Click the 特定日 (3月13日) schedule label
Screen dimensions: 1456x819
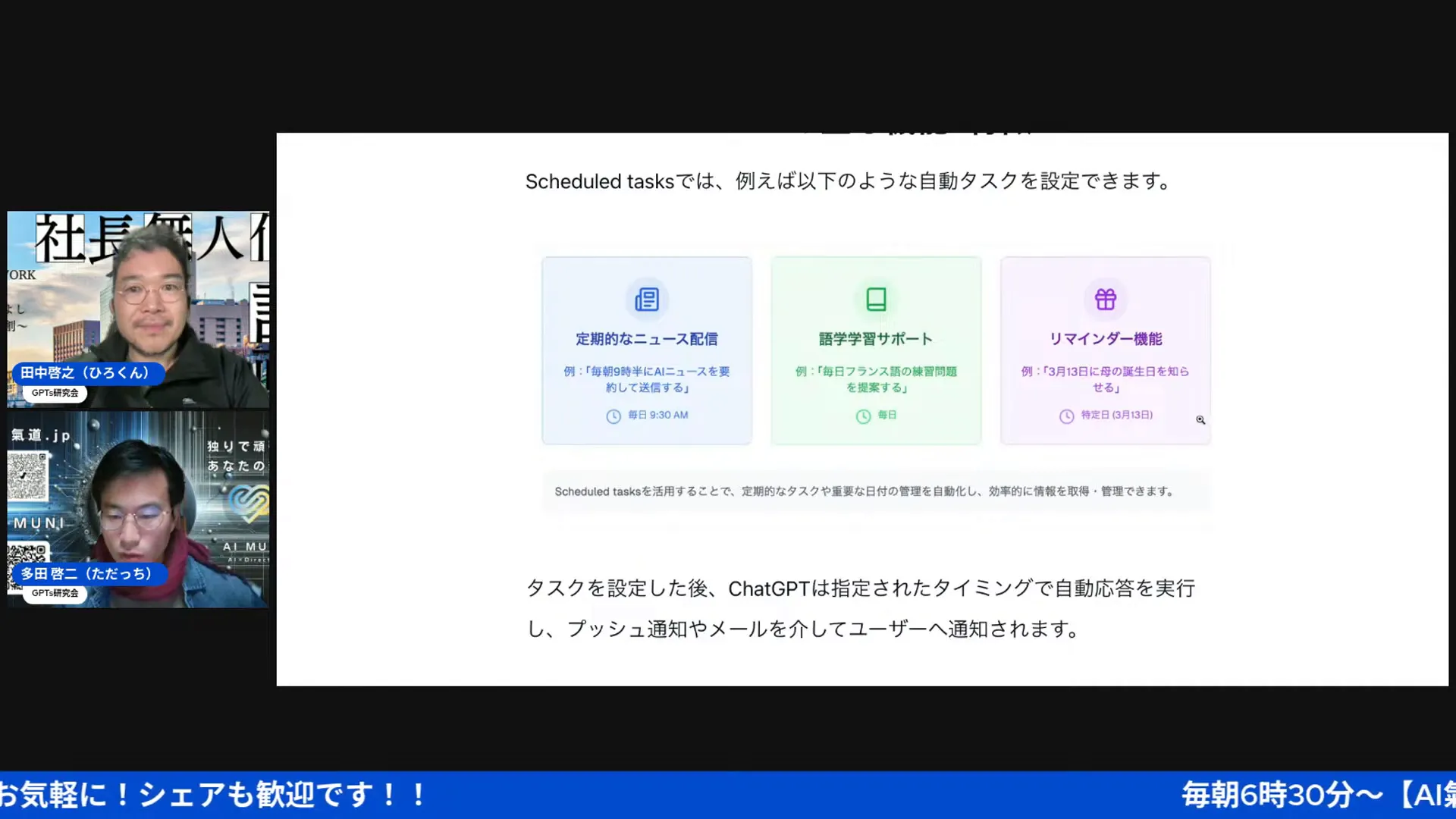pos(1117,416)
